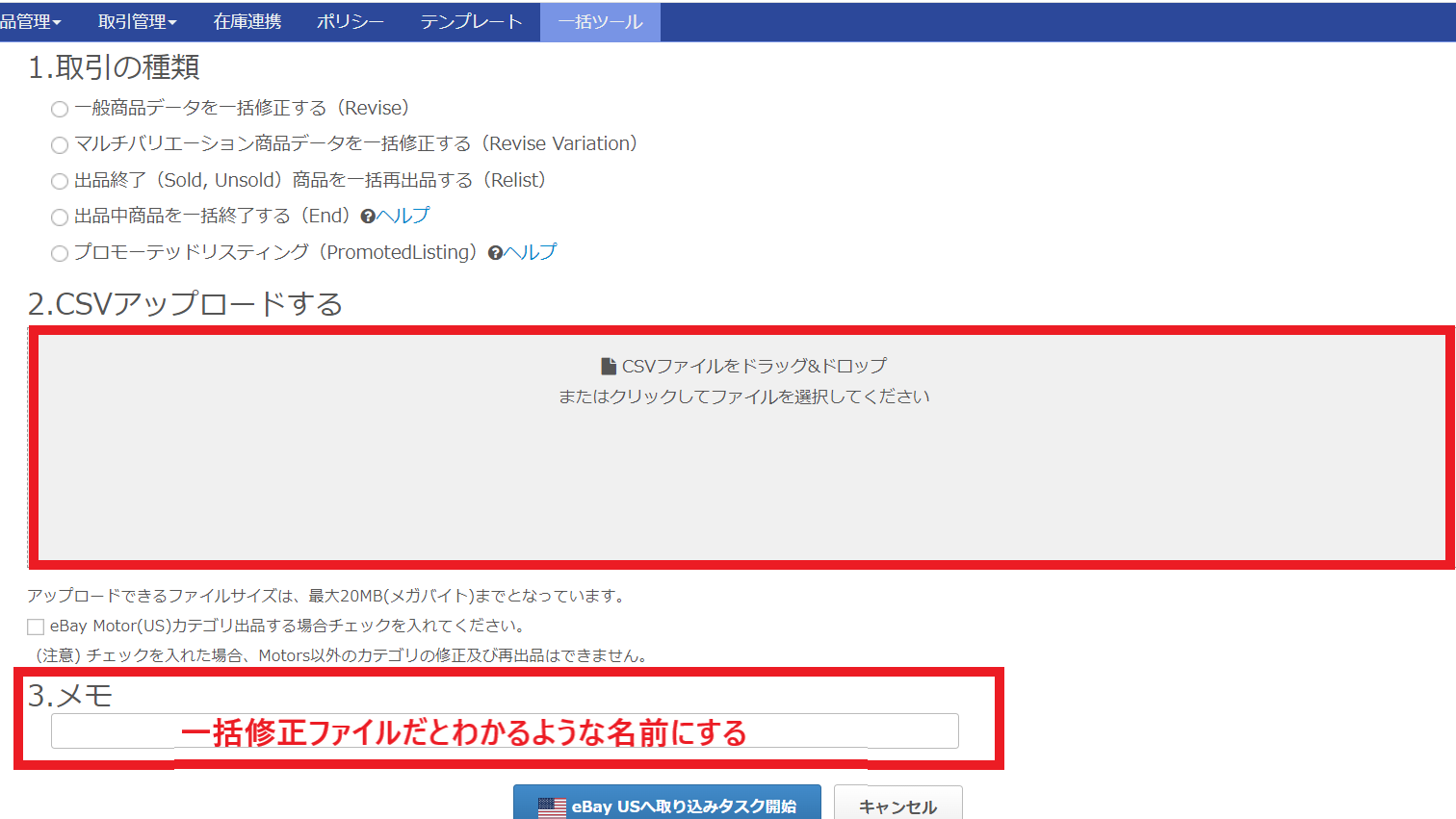The width and height of the screenshot is (1456, 819).
Task: Expand the 取引管理 dropdown menu
Action: pyautogui.click(x=138, y=22)
